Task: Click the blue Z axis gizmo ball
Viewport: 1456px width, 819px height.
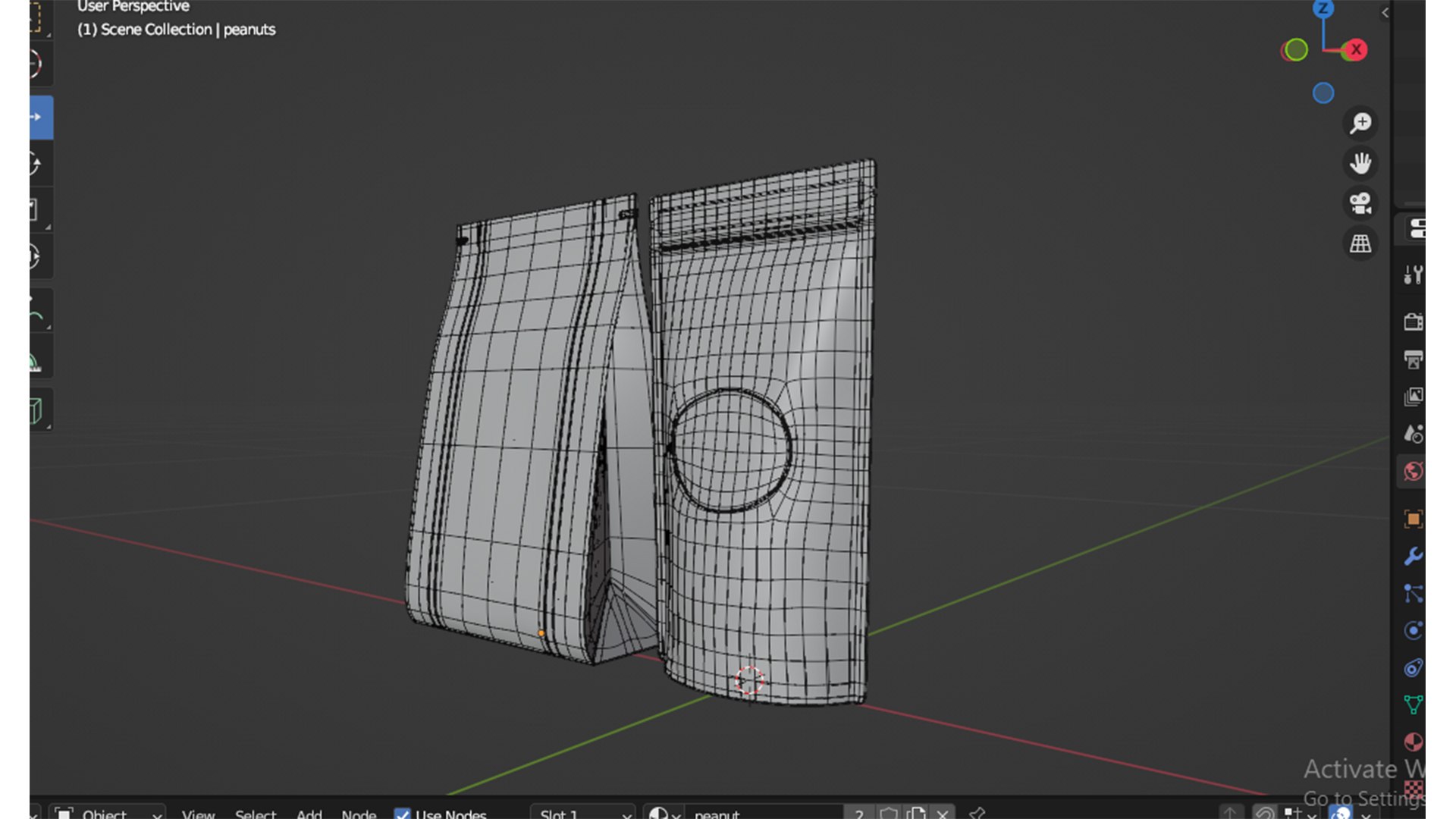Action: [1323, 9]
